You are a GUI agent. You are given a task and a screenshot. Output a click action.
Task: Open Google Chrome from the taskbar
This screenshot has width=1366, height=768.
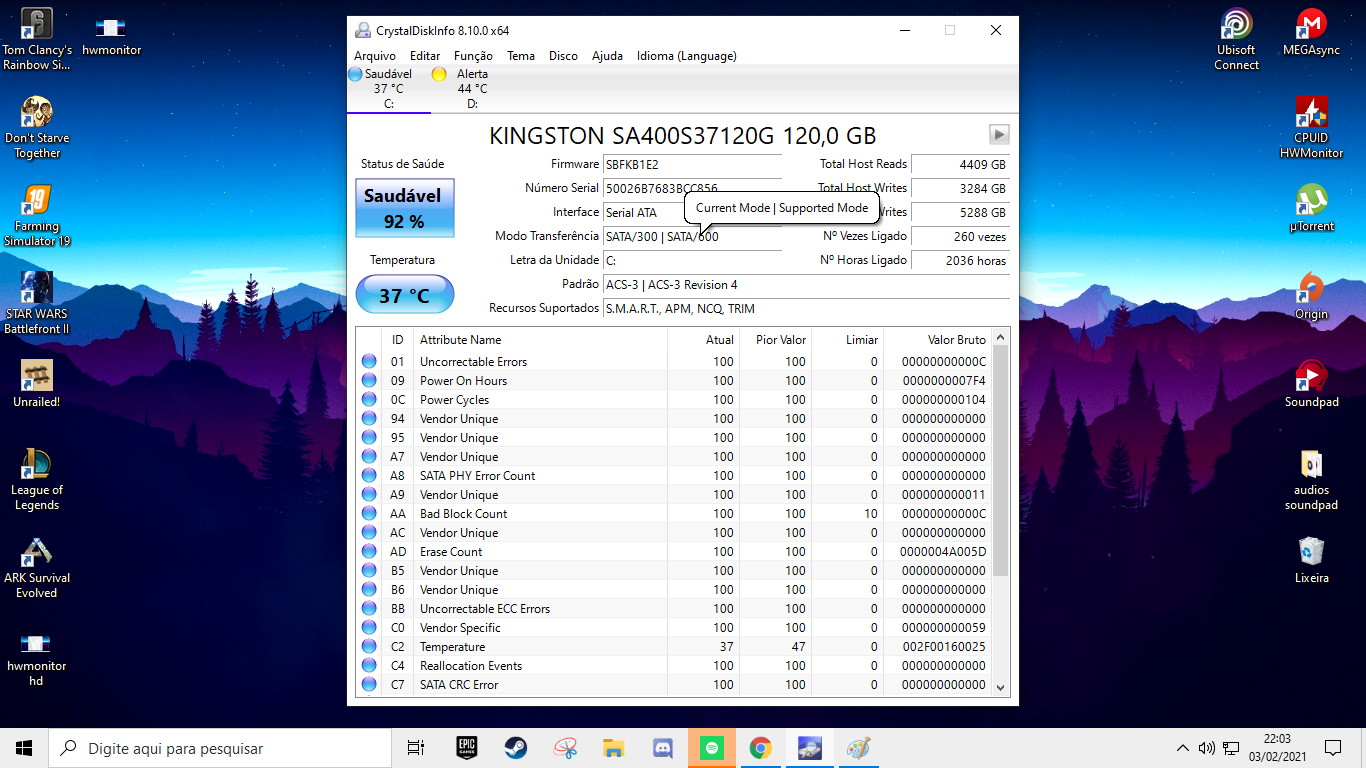[x=760, y=748]
